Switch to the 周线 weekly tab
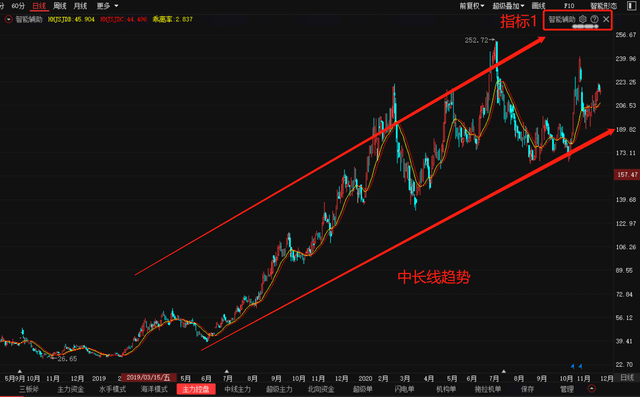The height and width of the screenshot is (397, 640). 60,6
